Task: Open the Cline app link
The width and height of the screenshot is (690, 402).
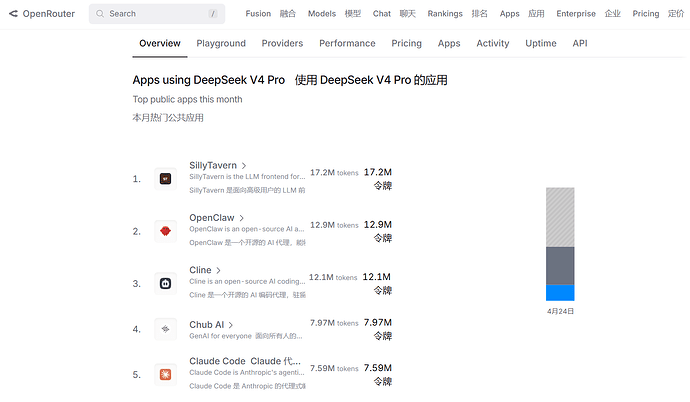Action: point(200,270)
